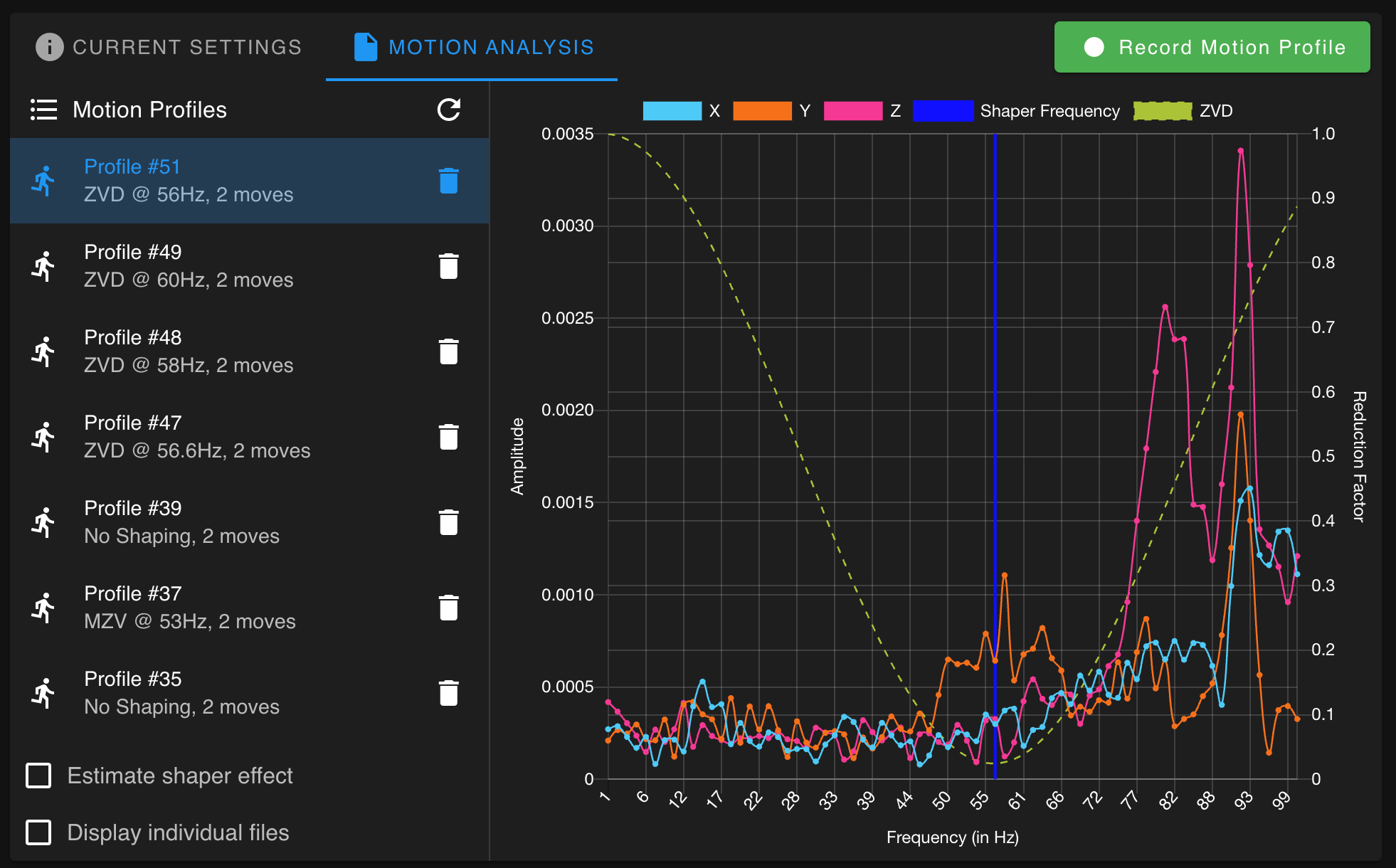Switch to the Current Settings tab

pyautogui.click(x=169, y=47)
